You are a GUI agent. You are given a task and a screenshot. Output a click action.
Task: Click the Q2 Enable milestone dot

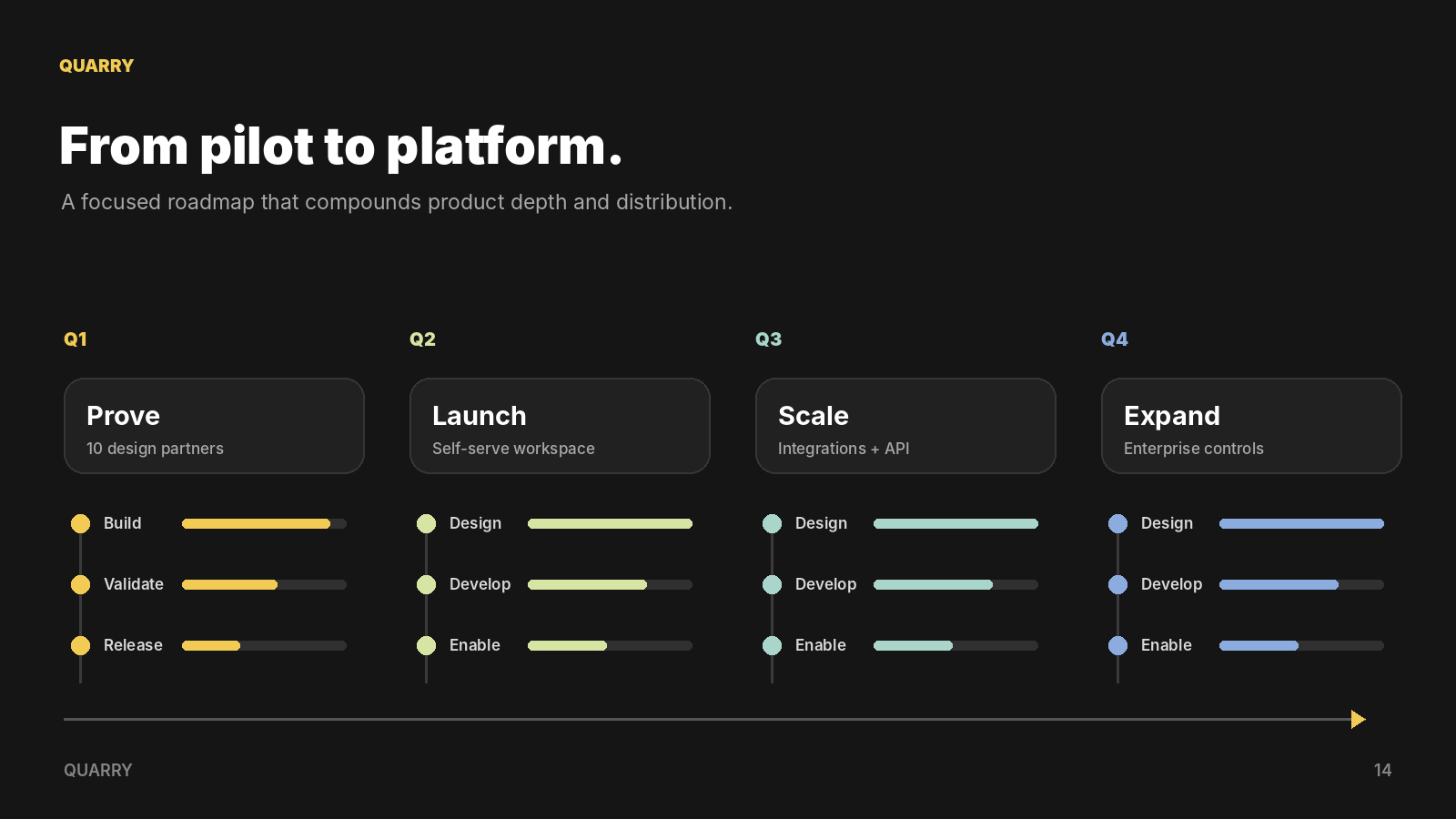tap(427, 645)
